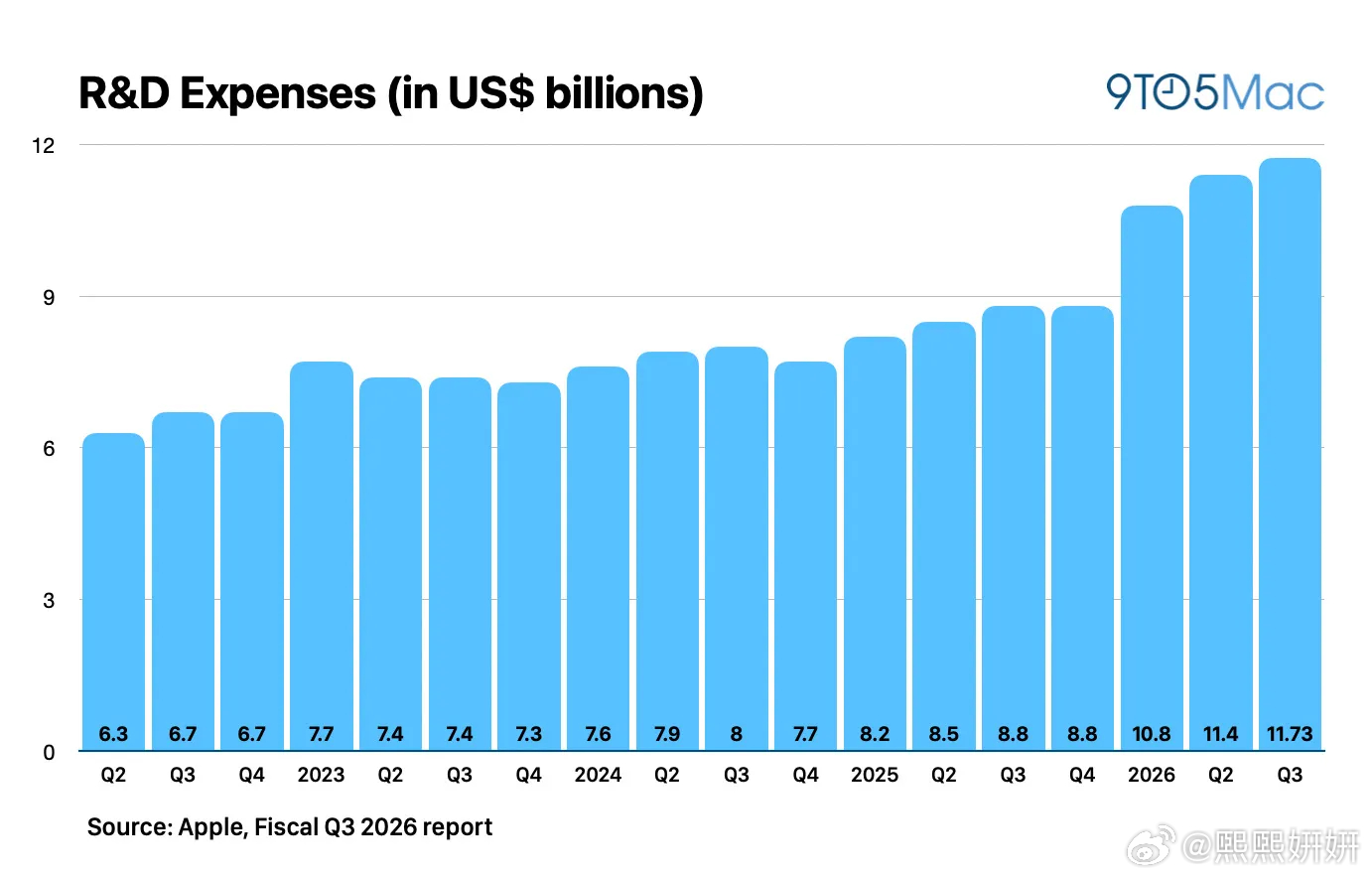
Task: Click the "12" y-axis label
Action: [x=44, y=146]
